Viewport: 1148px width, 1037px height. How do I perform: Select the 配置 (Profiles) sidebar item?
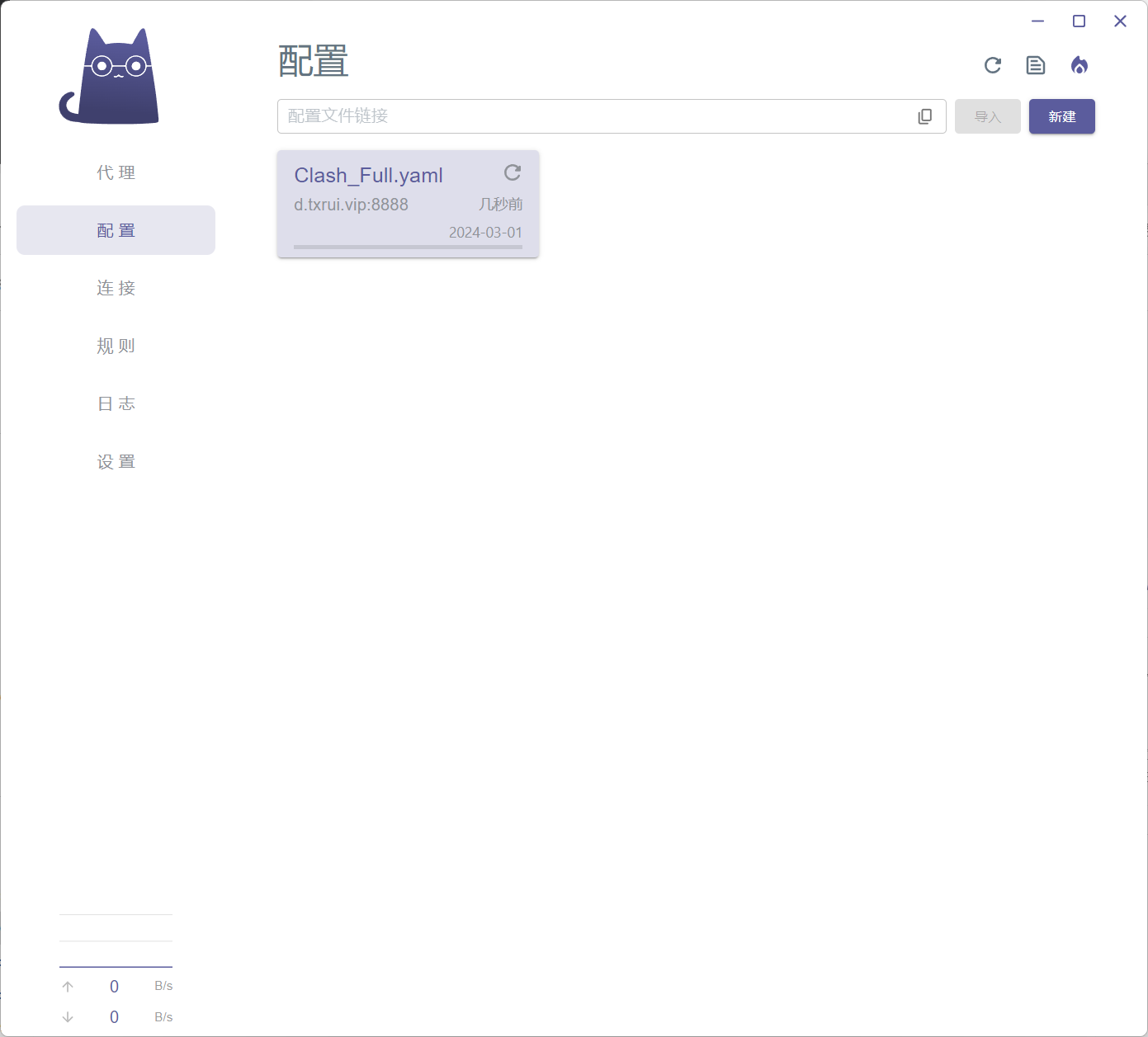point(116,230)
